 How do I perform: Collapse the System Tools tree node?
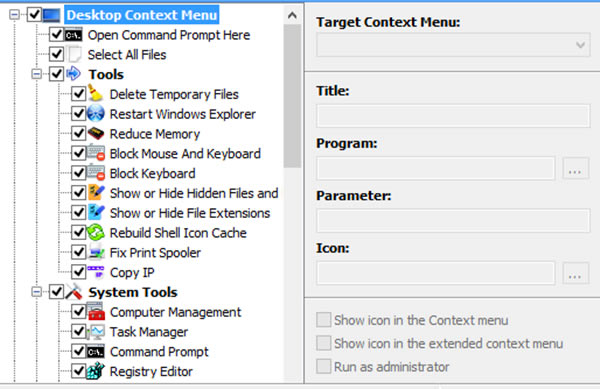click(37, 292)
